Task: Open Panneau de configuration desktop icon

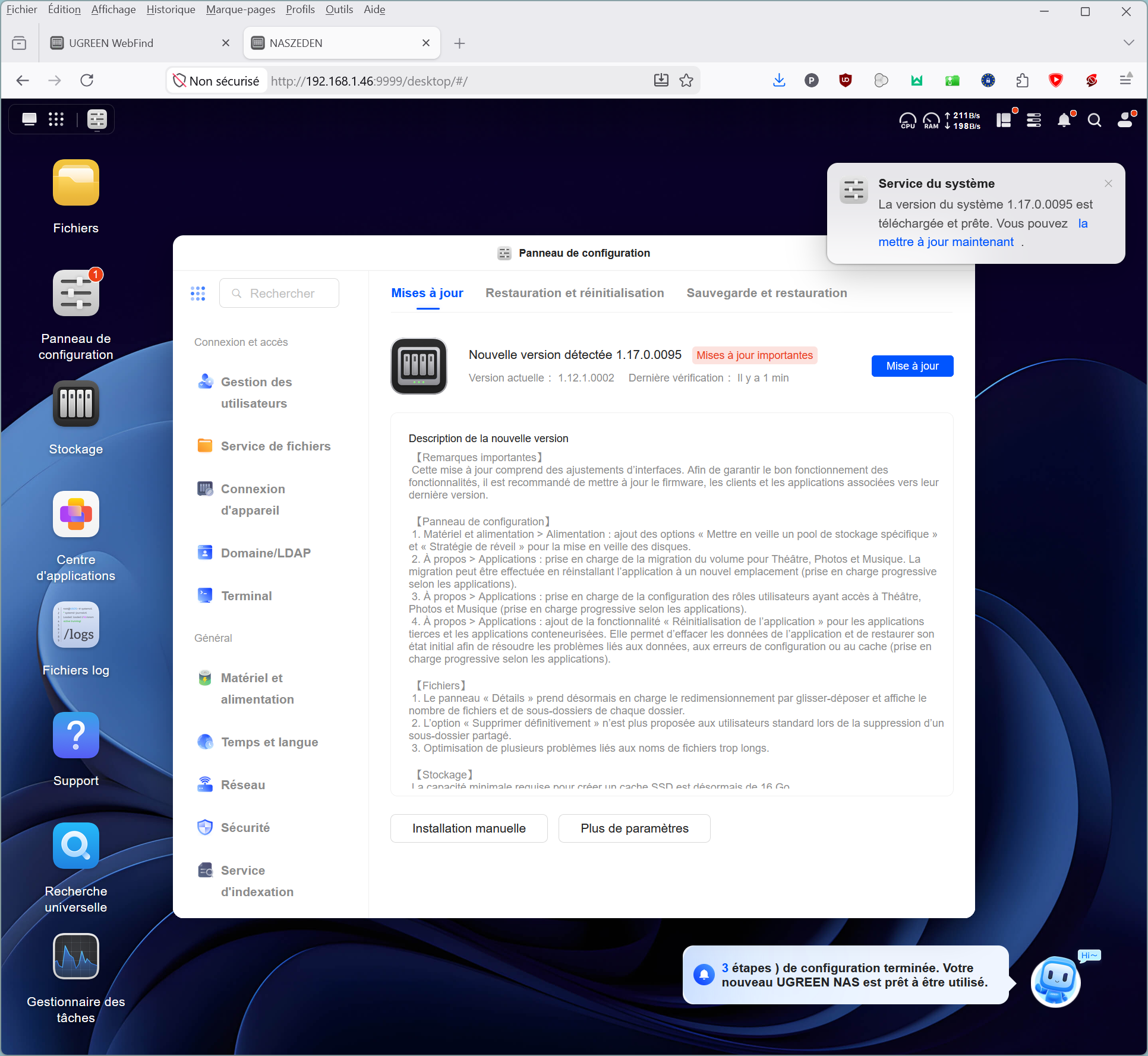Action: (x=76, y=293)
